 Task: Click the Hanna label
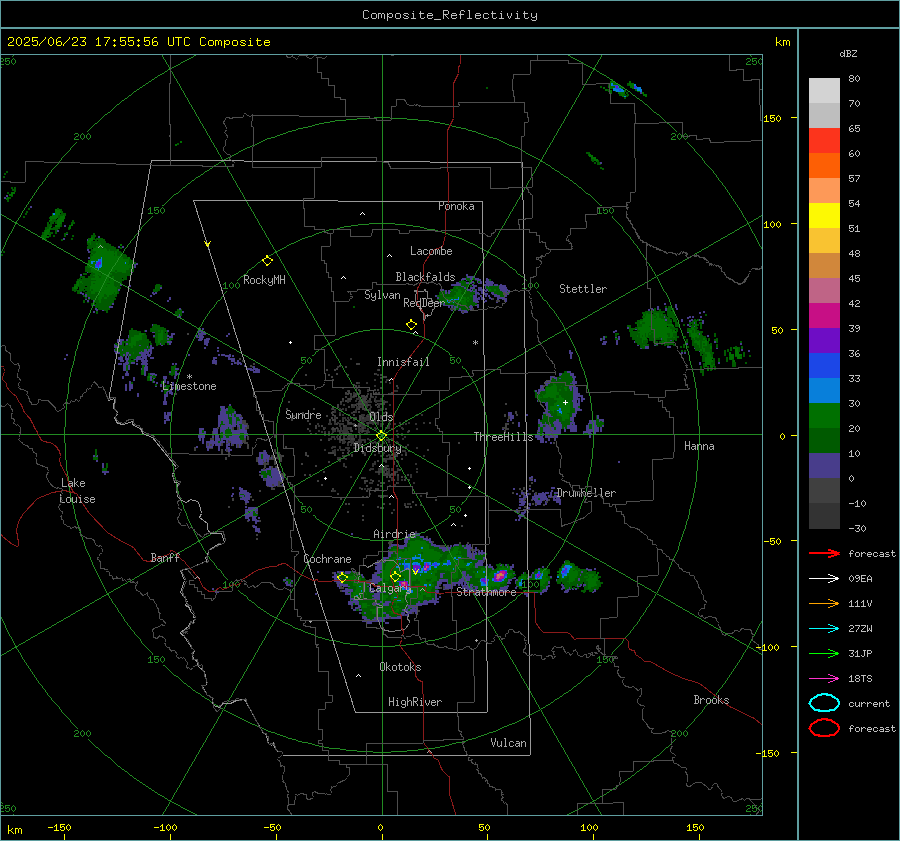pyautogui.click(x=699, y=446)
